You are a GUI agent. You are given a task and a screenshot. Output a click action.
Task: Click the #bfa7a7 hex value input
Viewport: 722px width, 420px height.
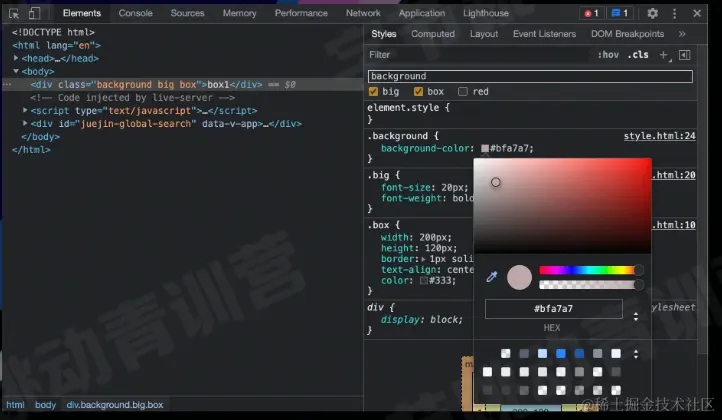click(553, 309)
